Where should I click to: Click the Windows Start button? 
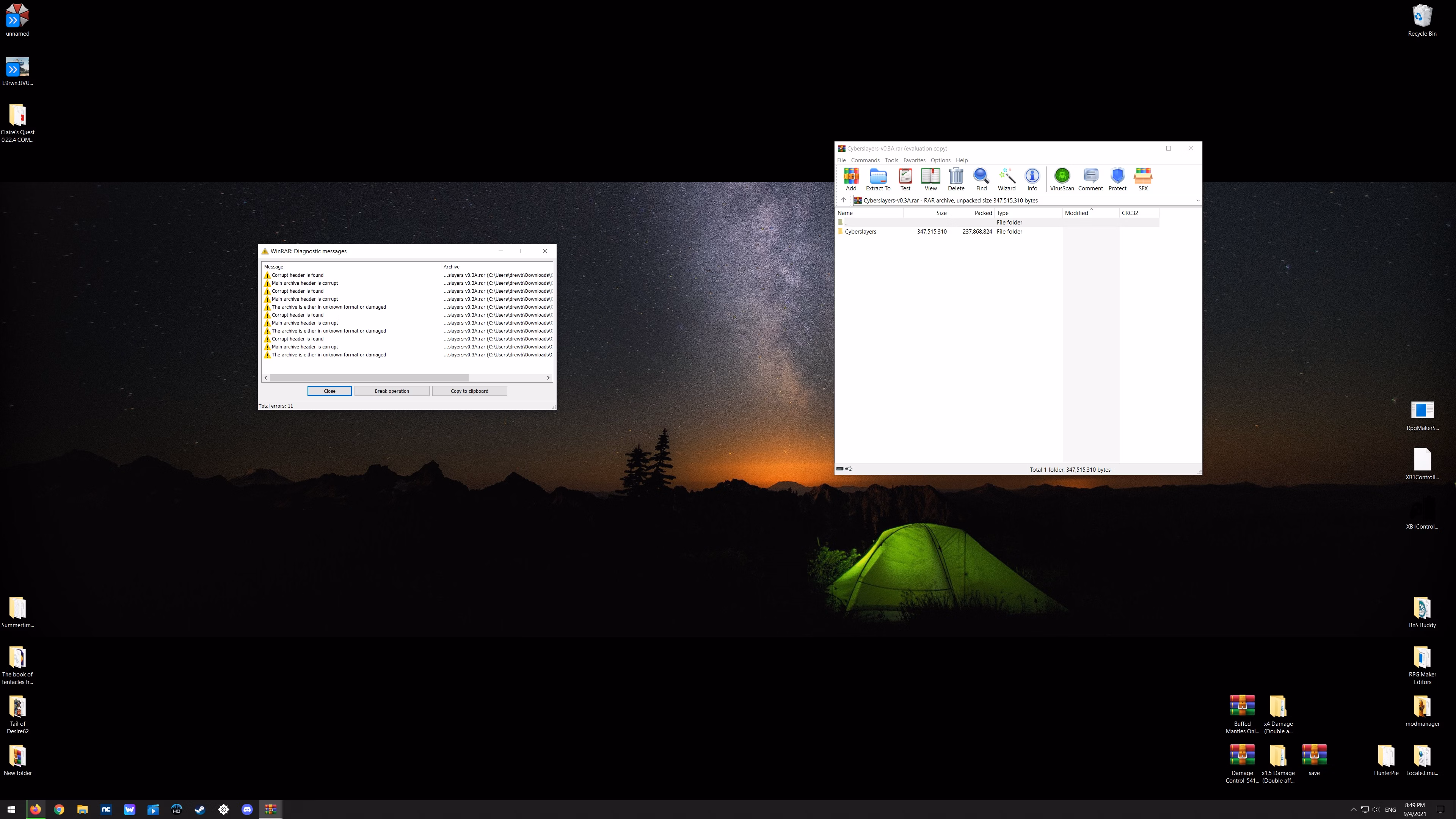[x=11, y=810]
